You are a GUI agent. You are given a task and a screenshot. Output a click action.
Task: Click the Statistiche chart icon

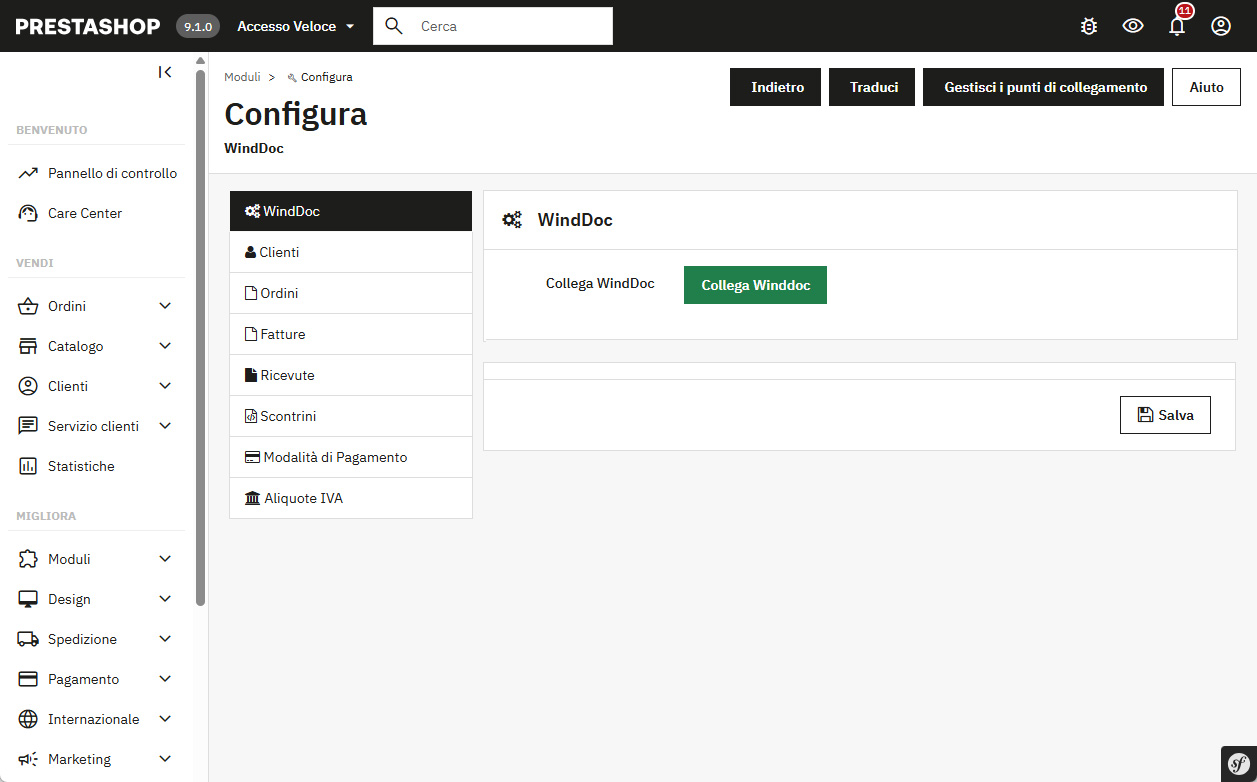coord(28,467)
